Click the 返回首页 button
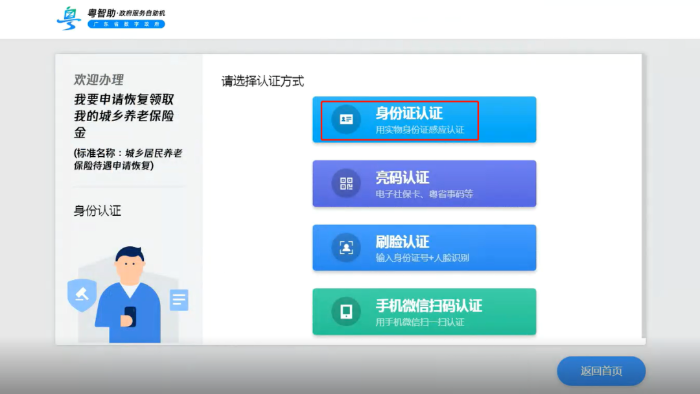Image resolution: width=700 pixels, height=394 pixels. click(601, 371)
